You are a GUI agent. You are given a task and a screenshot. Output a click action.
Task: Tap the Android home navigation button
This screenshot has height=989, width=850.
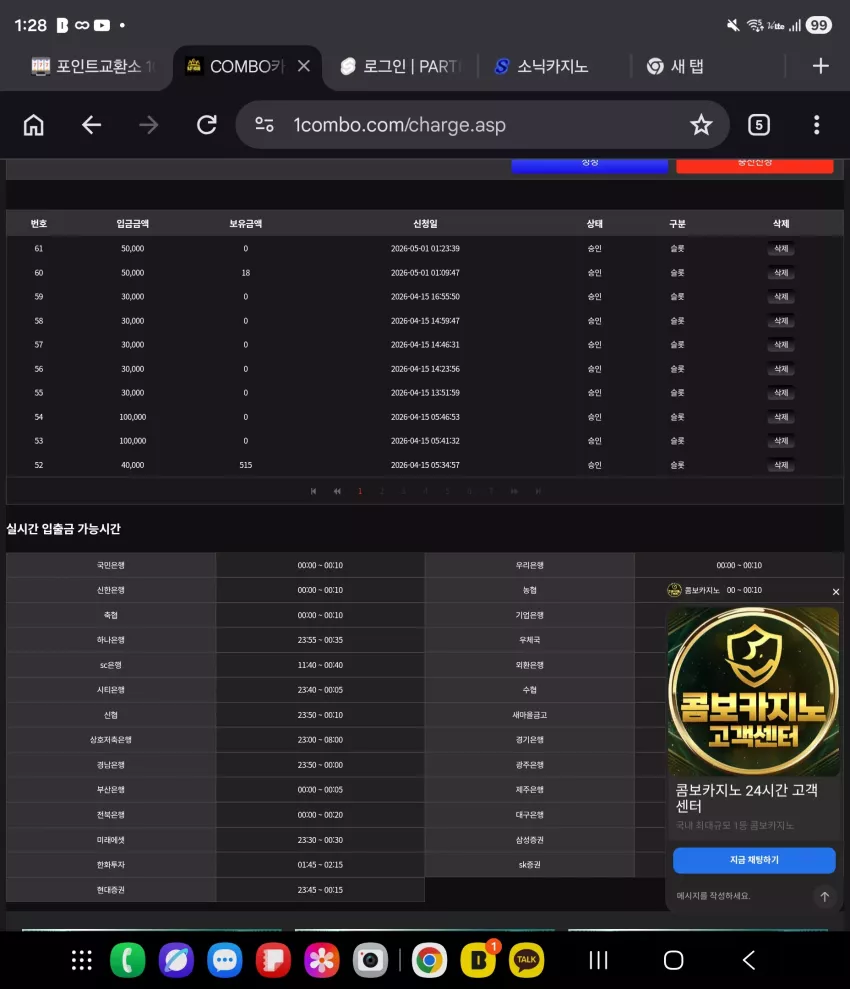(673, 960)
